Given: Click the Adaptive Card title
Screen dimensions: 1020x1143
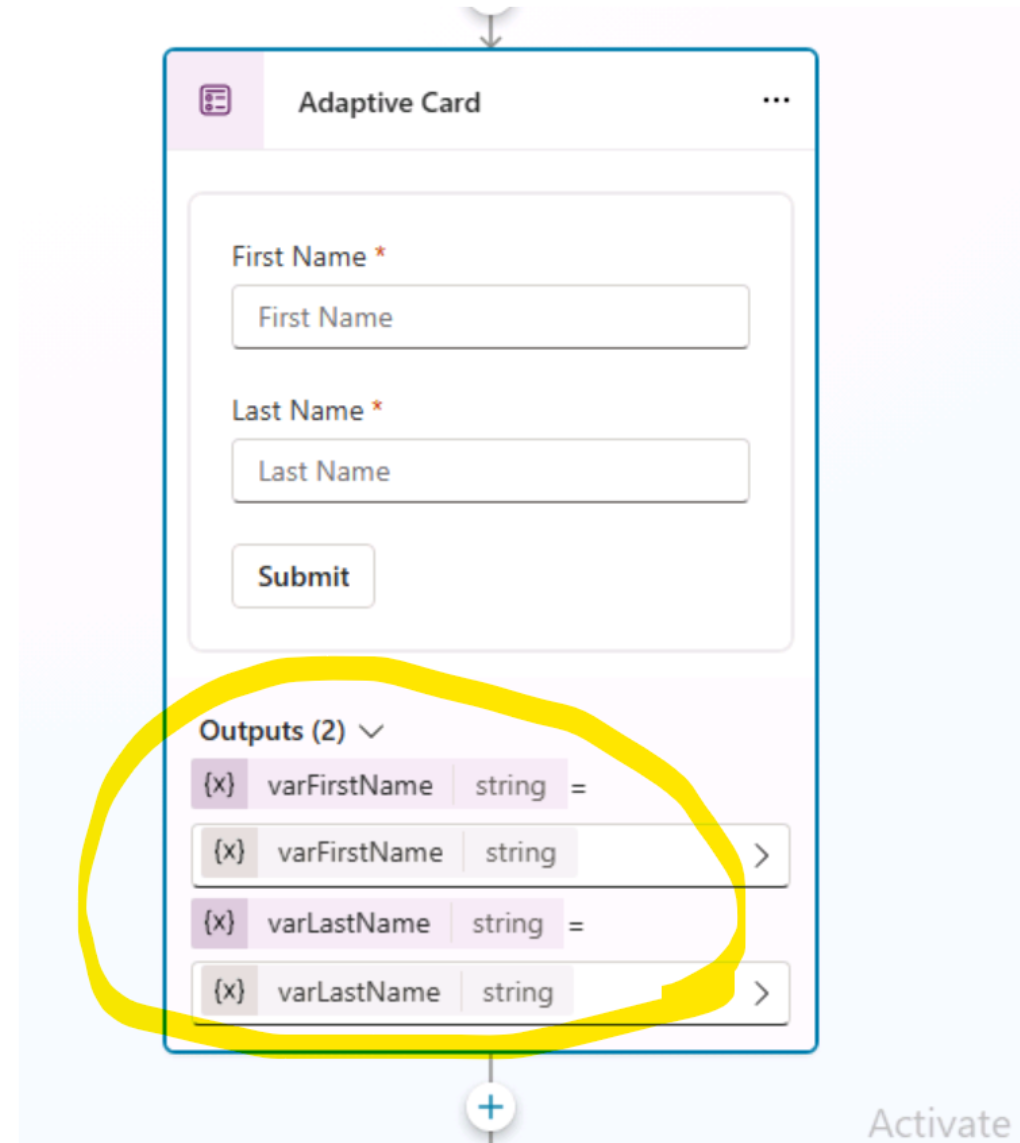Looking at the screenshot, I should [389, 103].
